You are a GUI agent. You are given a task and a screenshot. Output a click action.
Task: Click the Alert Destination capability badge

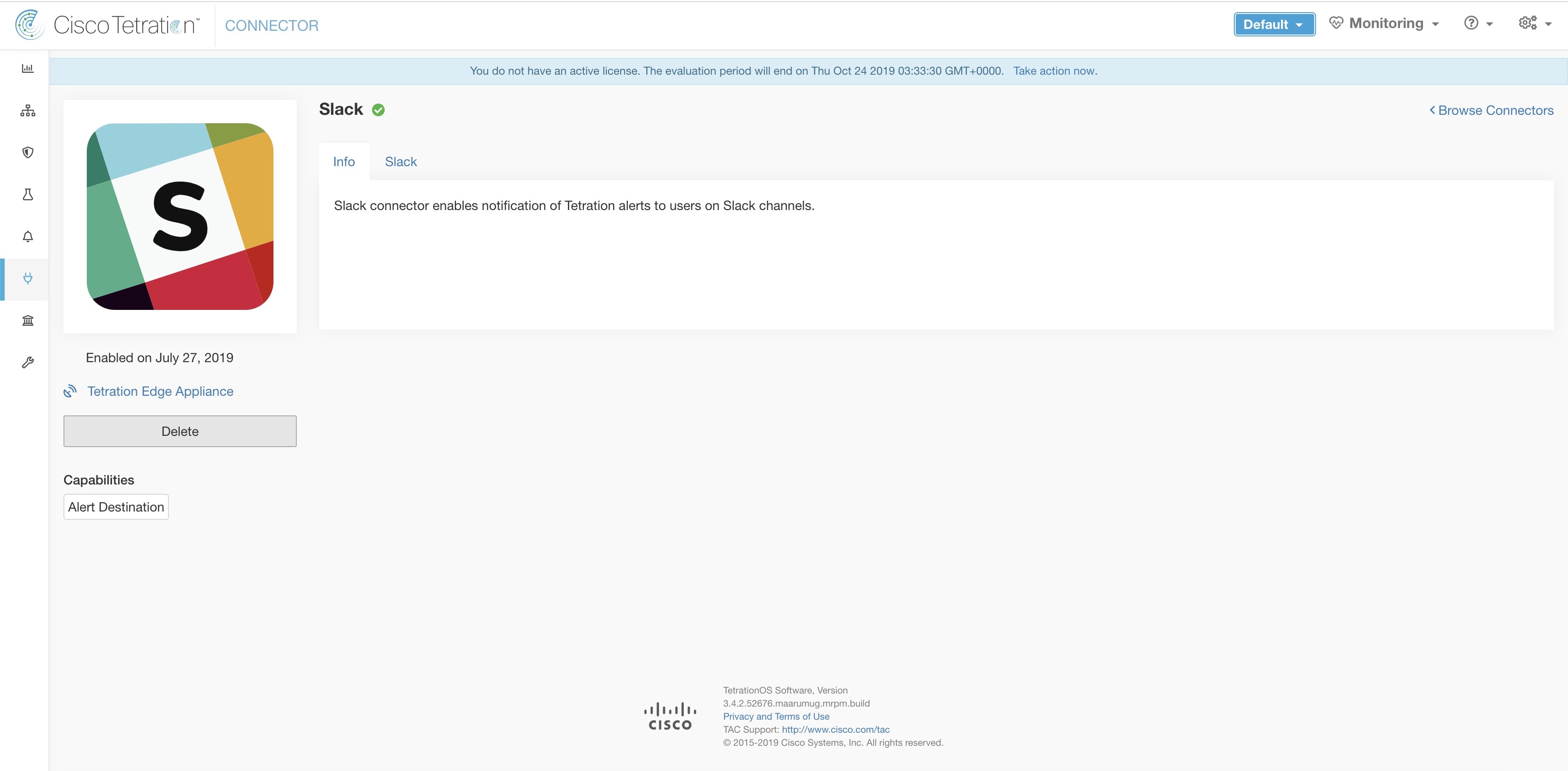tap(116, 507)
